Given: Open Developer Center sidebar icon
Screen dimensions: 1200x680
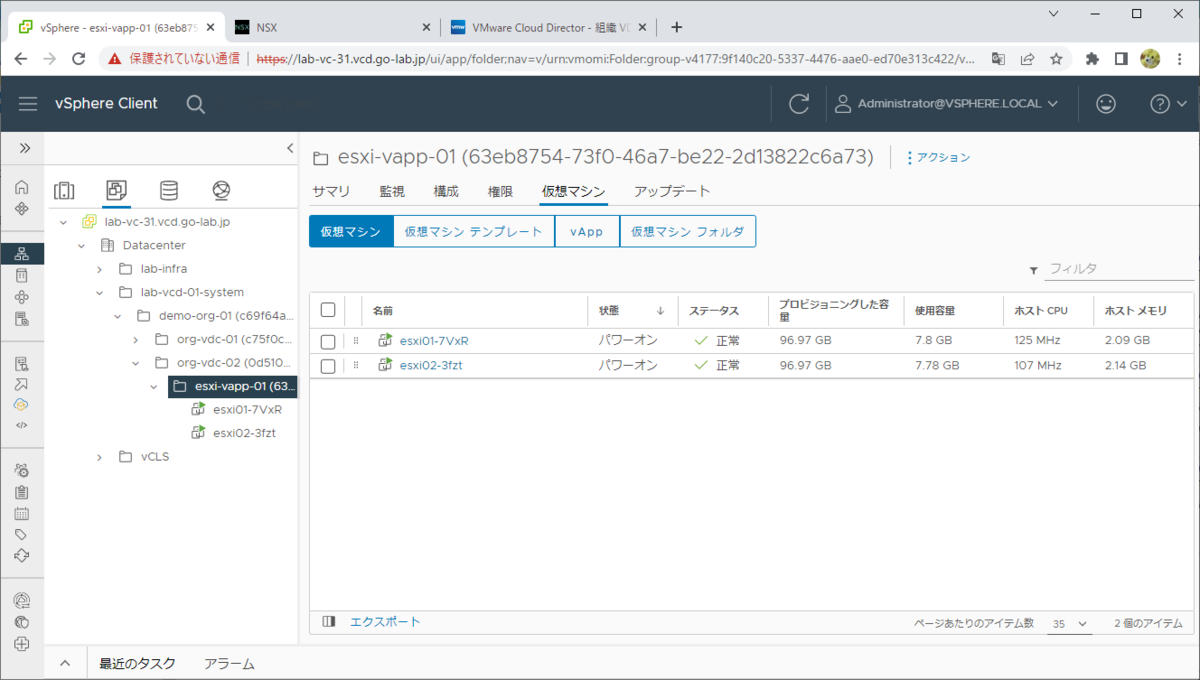Looking at the screenshot, I should (x=22, y=425).
